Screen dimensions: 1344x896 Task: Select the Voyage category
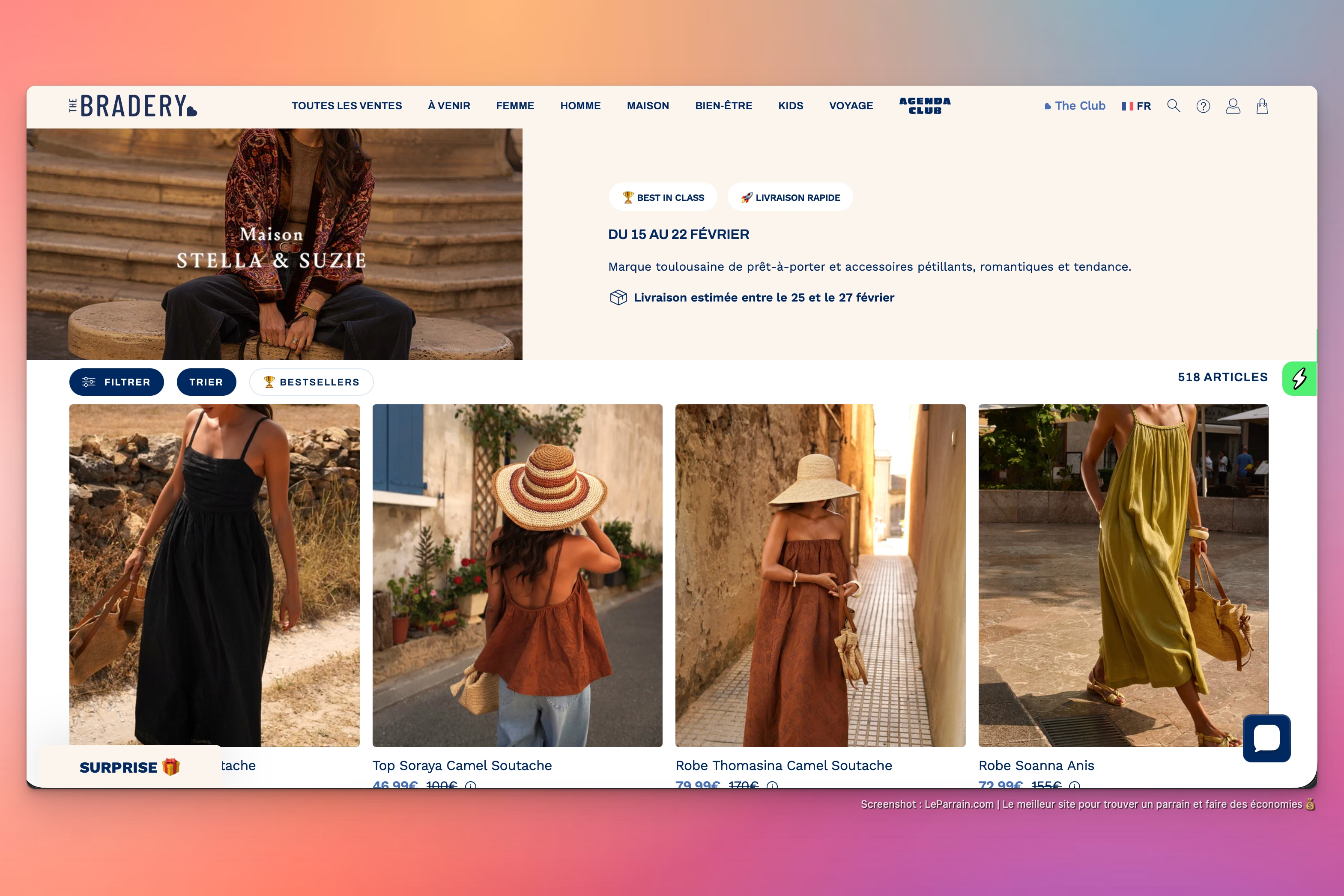coord(851,106)
